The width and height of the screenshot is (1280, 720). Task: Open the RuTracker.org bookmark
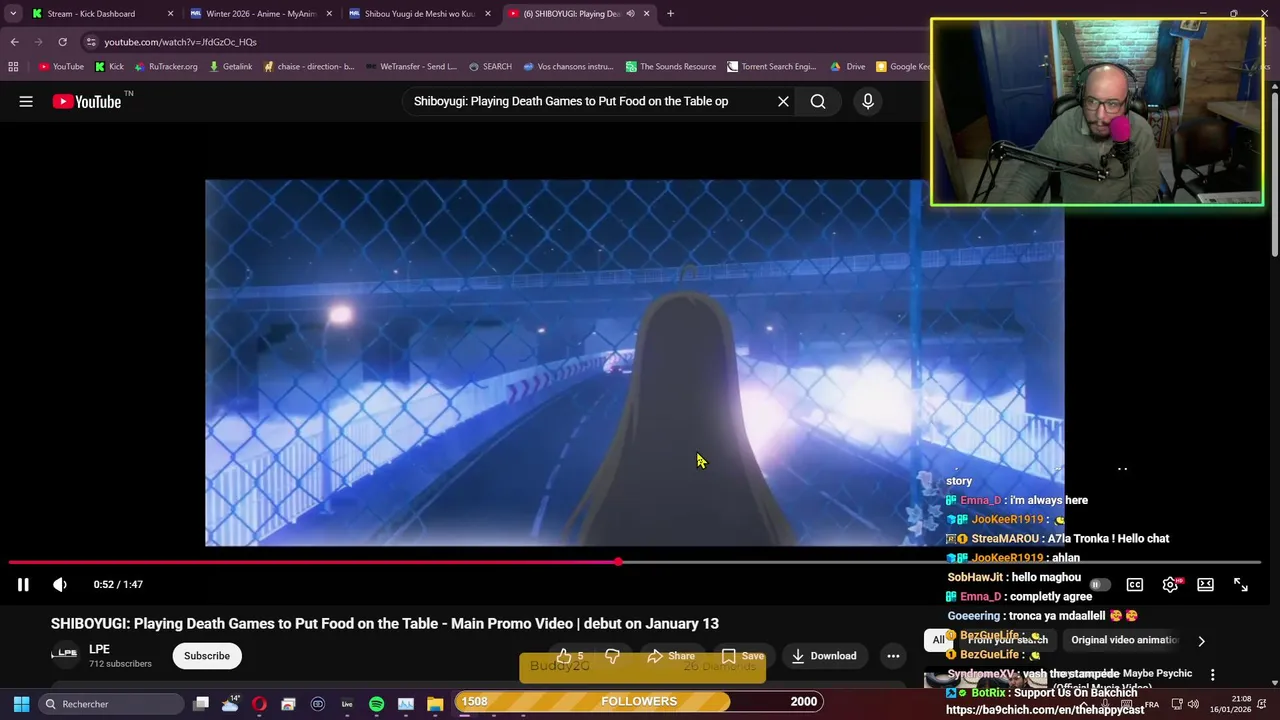point(165,67)
